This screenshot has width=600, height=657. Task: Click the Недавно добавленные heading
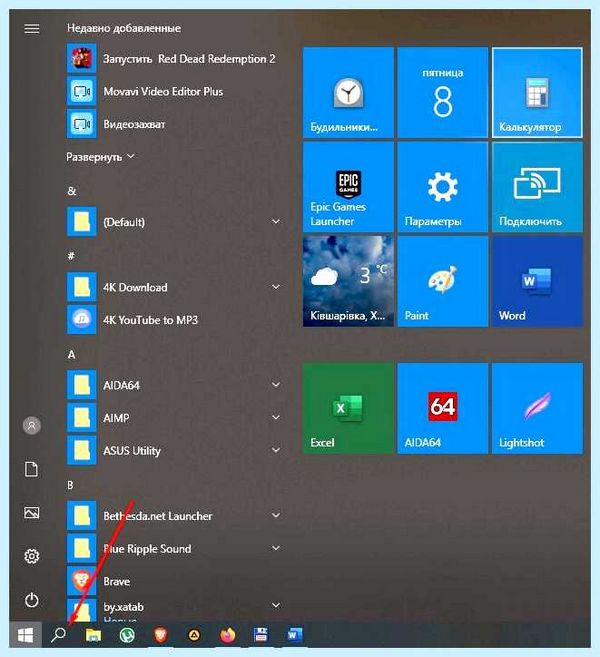click(x=124, y=28)
